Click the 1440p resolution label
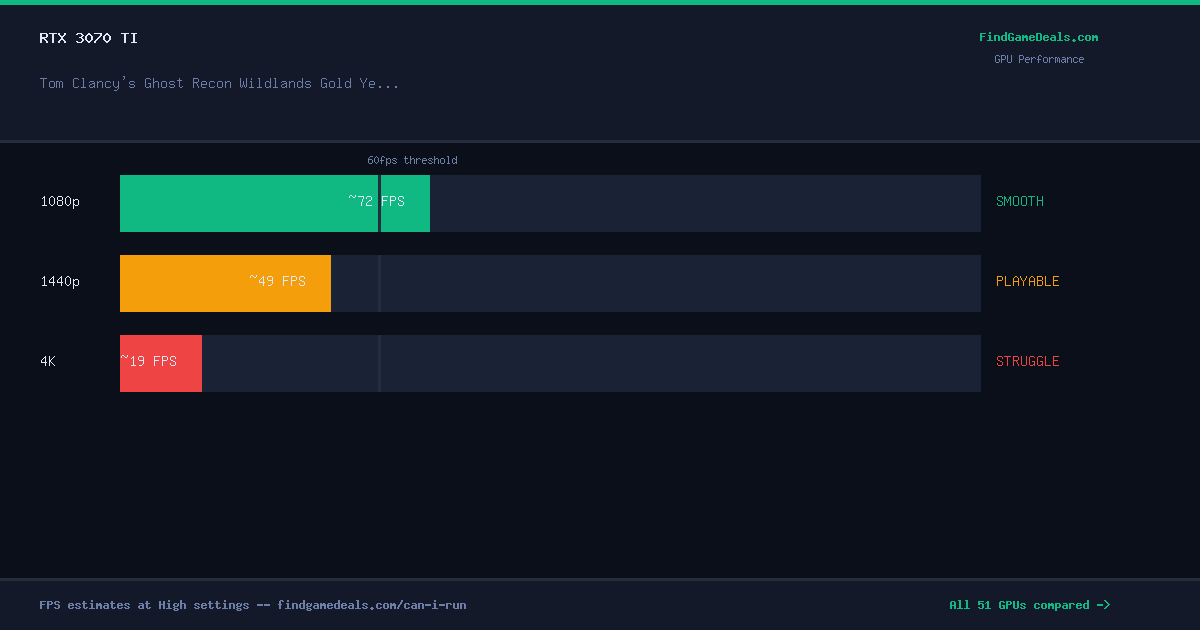 pos(60,282)
